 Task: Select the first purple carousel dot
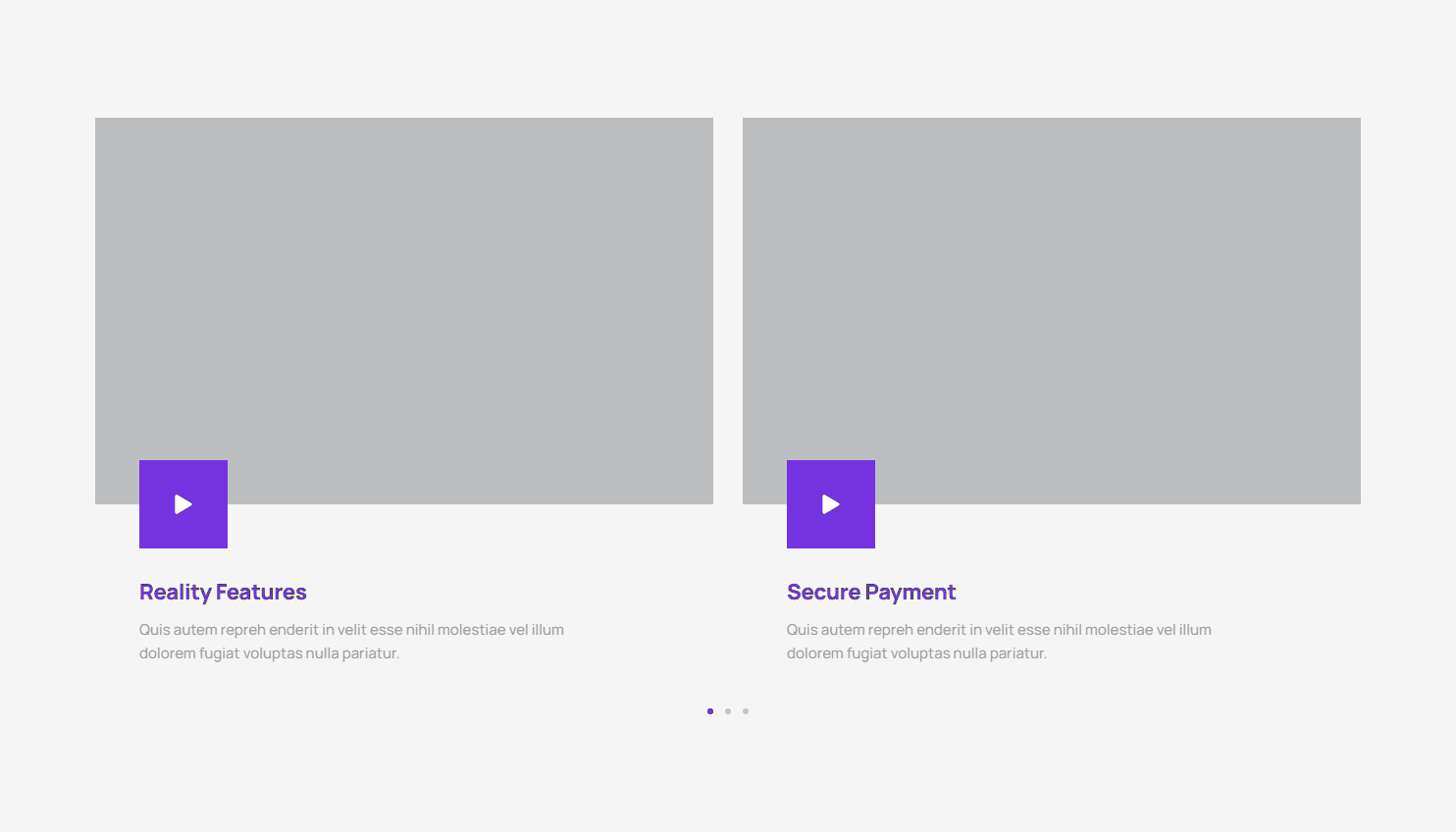[x=710, y=711]
